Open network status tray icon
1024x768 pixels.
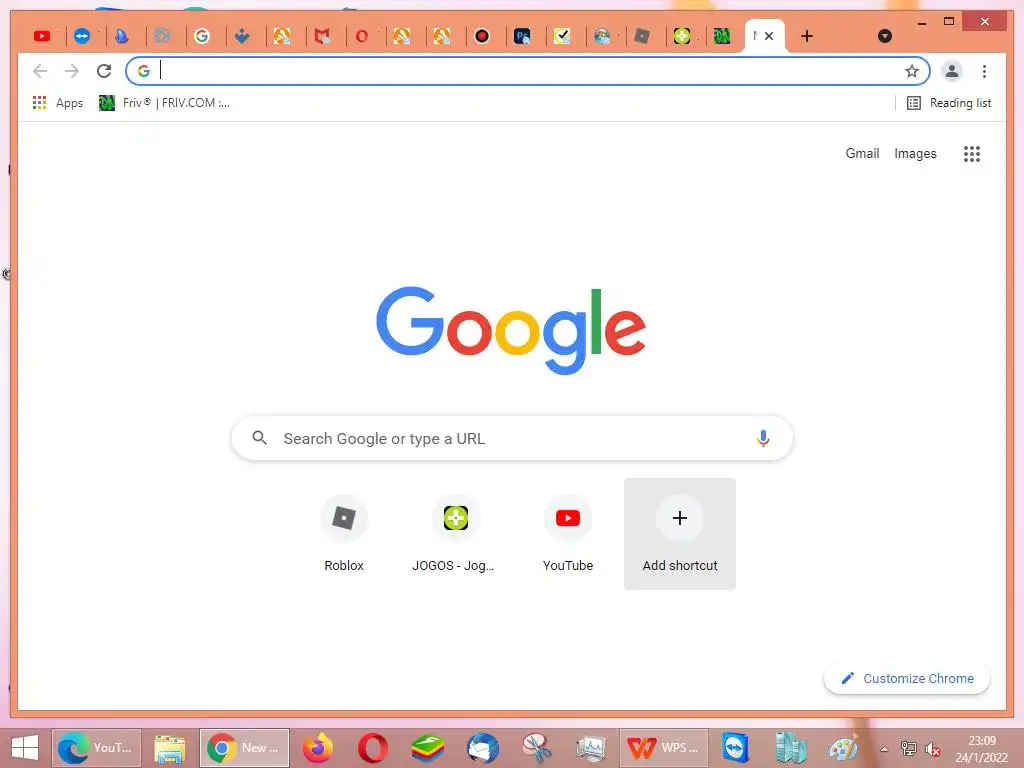[x=908, y=749]
